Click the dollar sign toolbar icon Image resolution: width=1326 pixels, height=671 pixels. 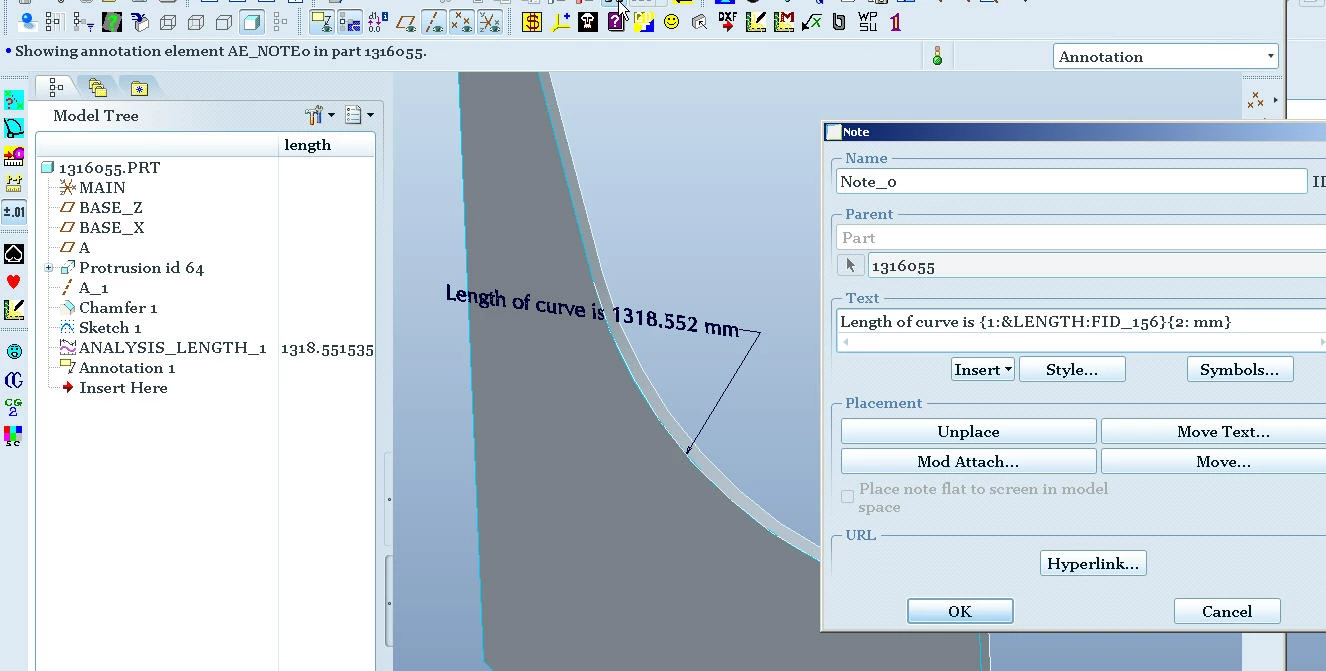pyautogui.click(x=532, y=21)
